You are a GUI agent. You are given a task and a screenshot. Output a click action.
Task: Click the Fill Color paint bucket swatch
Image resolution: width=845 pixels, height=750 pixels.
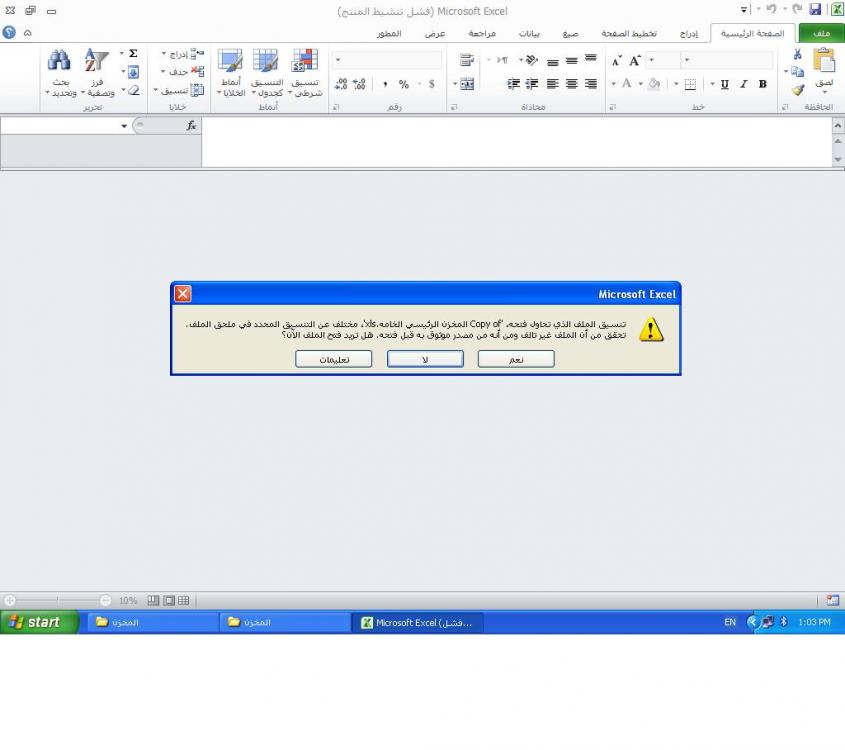(654, 84)
